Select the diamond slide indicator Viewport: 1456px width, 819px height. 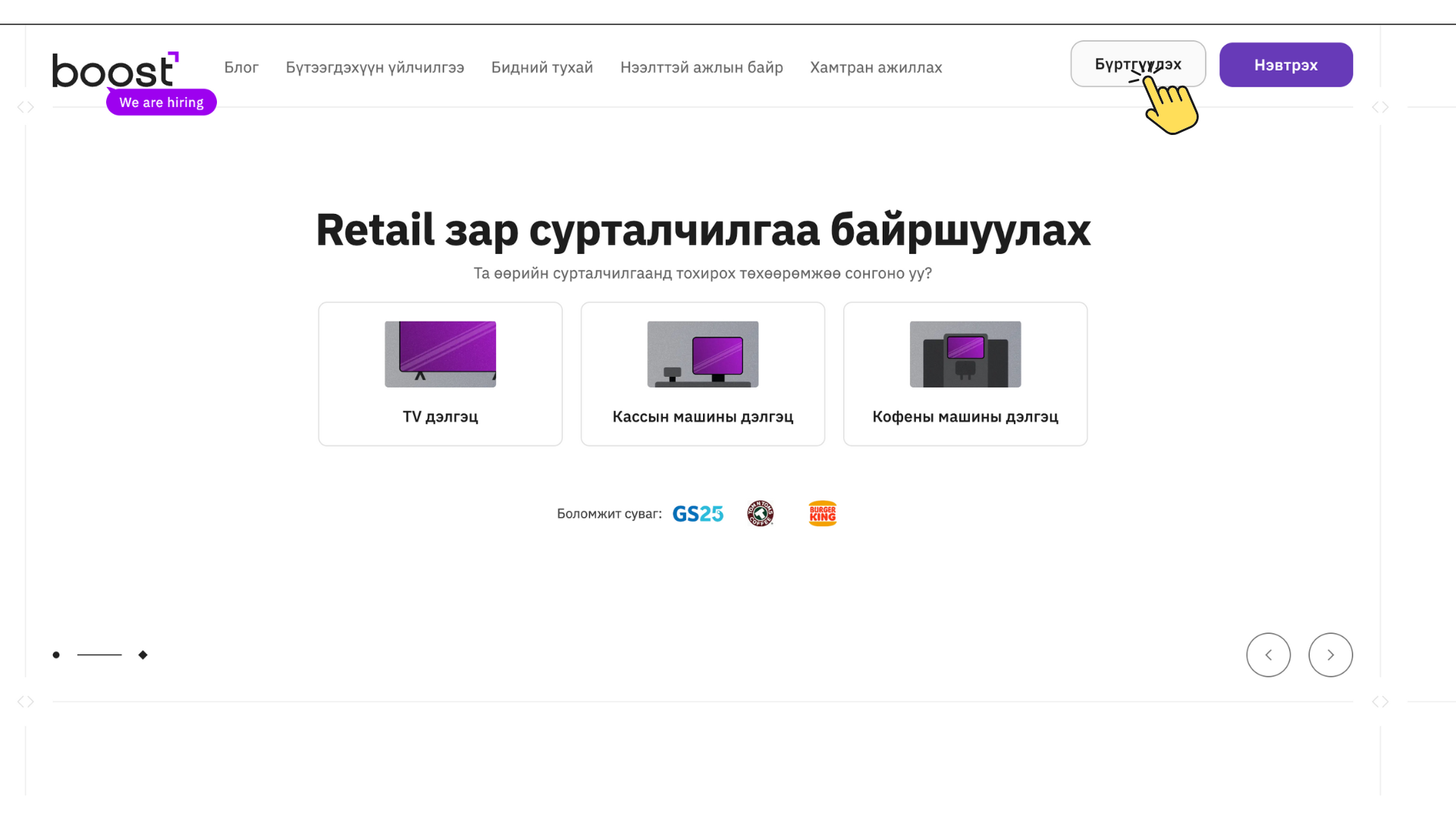[x=143, y=655]
